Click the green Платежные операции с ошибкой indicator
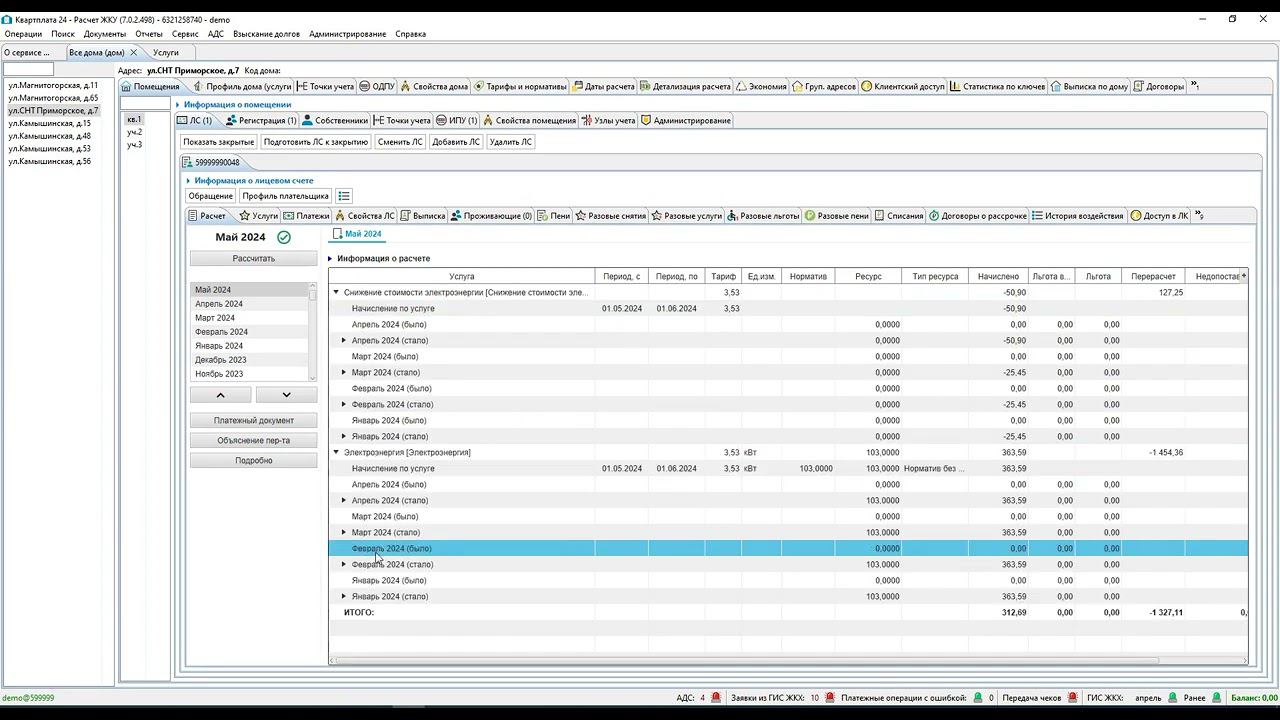The height and width of the screenshot is (720, 1280). [x=977, y=698]
